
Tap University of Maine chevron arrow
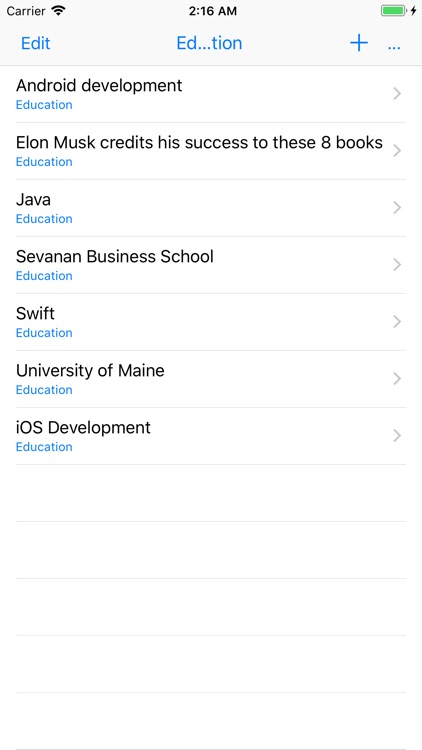pos(397,379)
